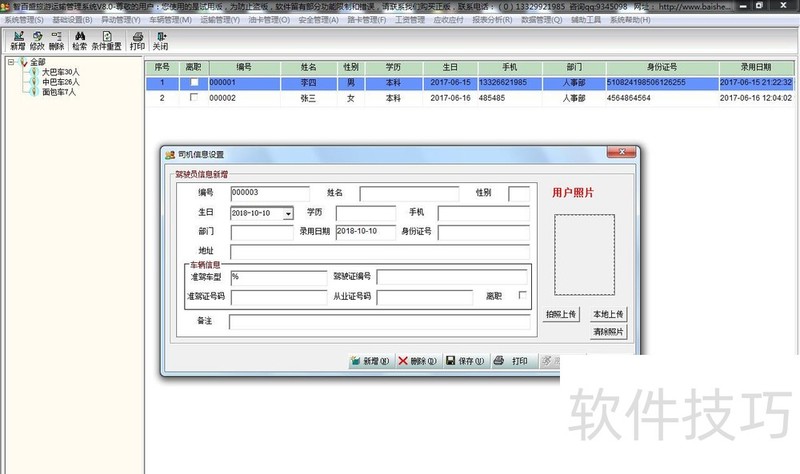Toggle 离职 checkbox for row 000001
Screen dimensions: 800x474
195,83
